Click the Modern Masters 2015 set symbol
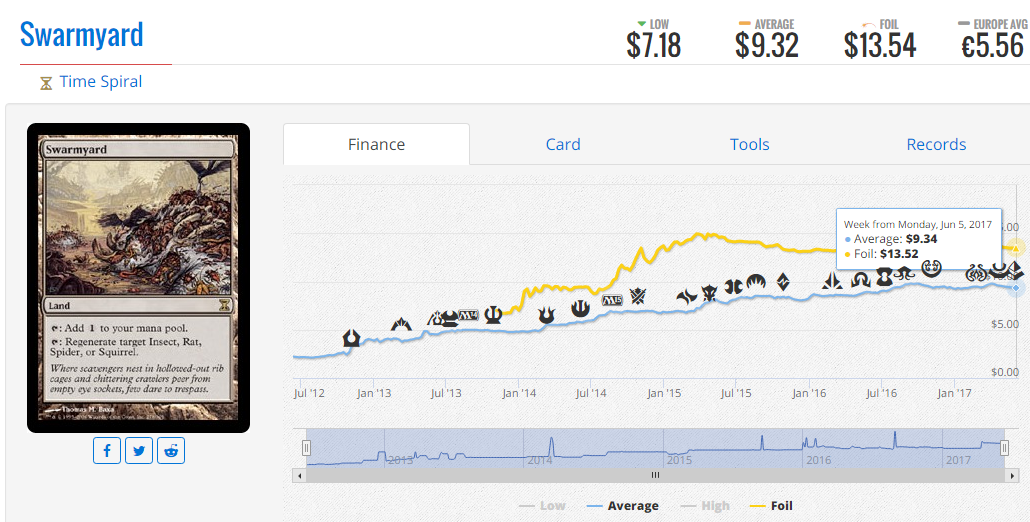1030x522 pixels. [733, 286]
